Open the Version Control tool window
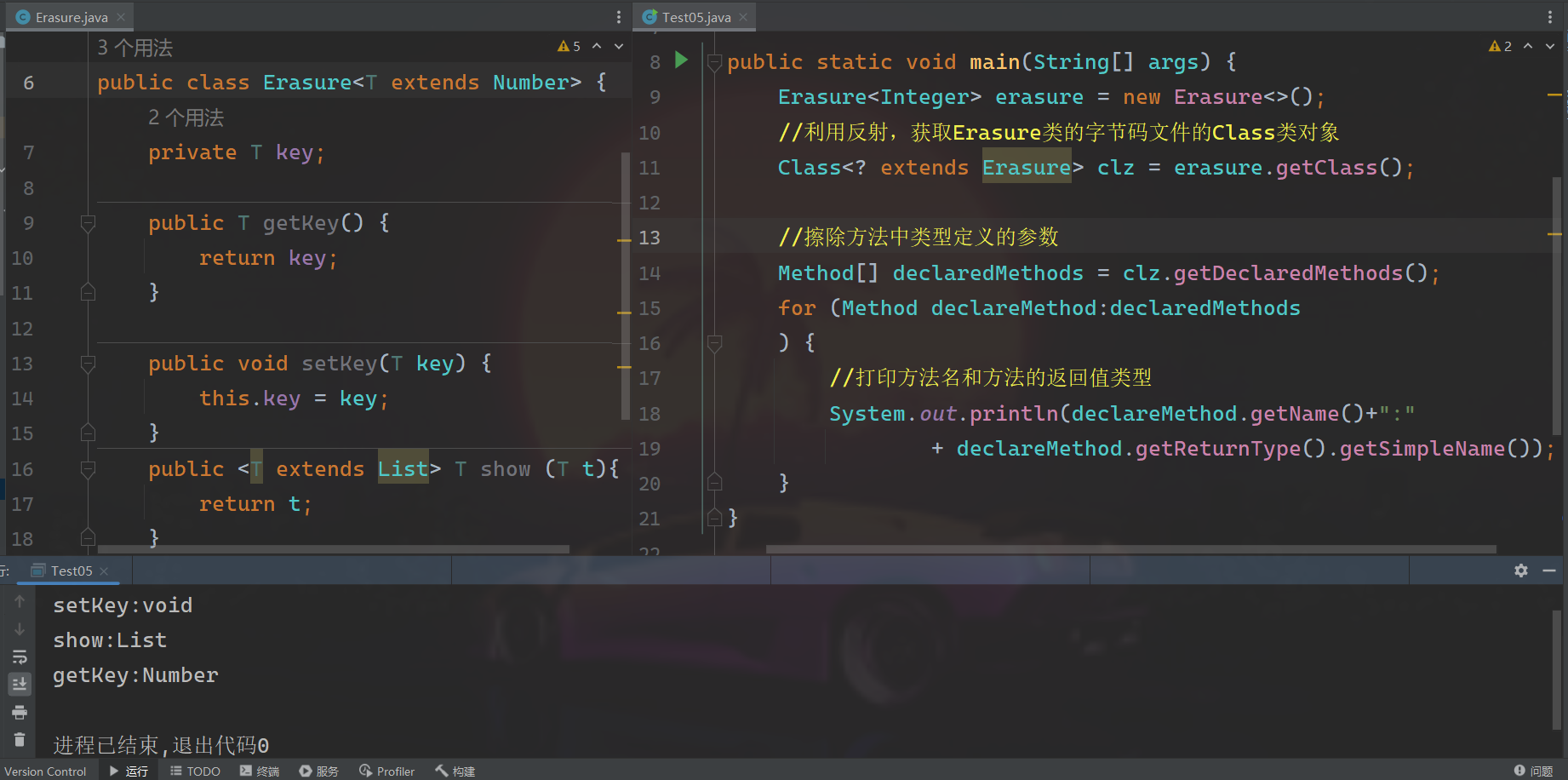The image size is (1568, 780). tap(47, 771)
